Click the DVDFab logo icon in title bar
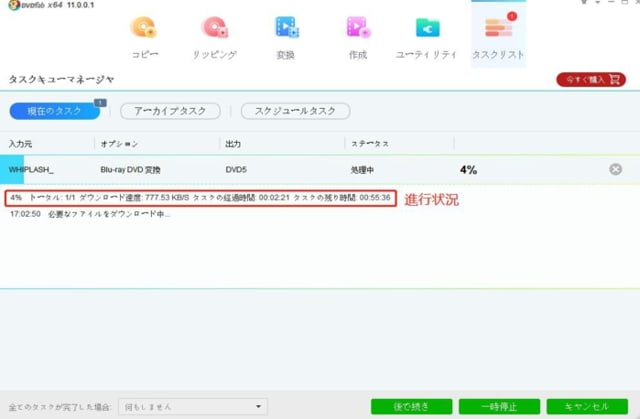This screenshot has height=419, width=640. pos(9,5)
